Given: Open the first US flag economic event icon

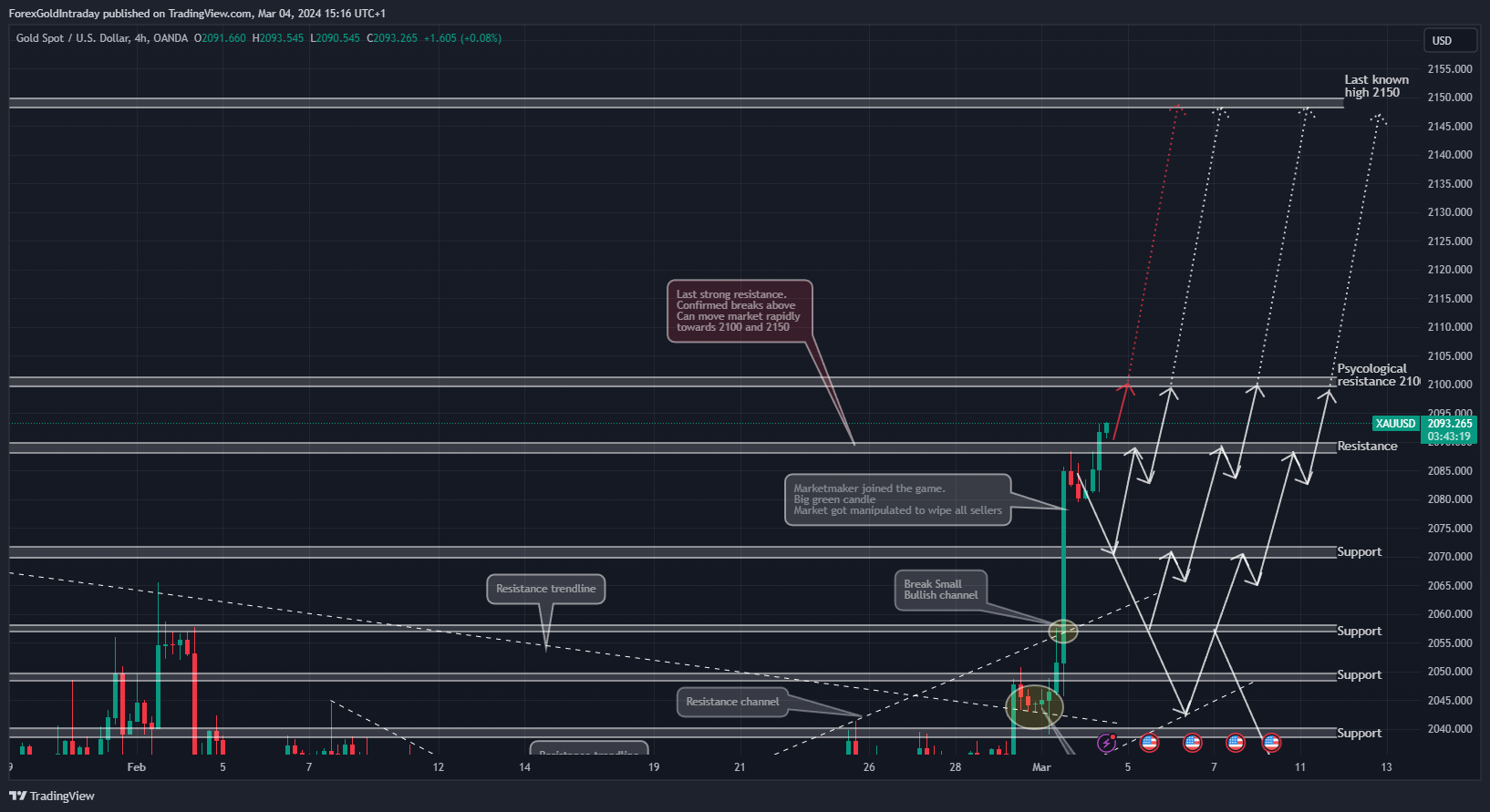Looking at the screenshot, I should pos(1150,743).
